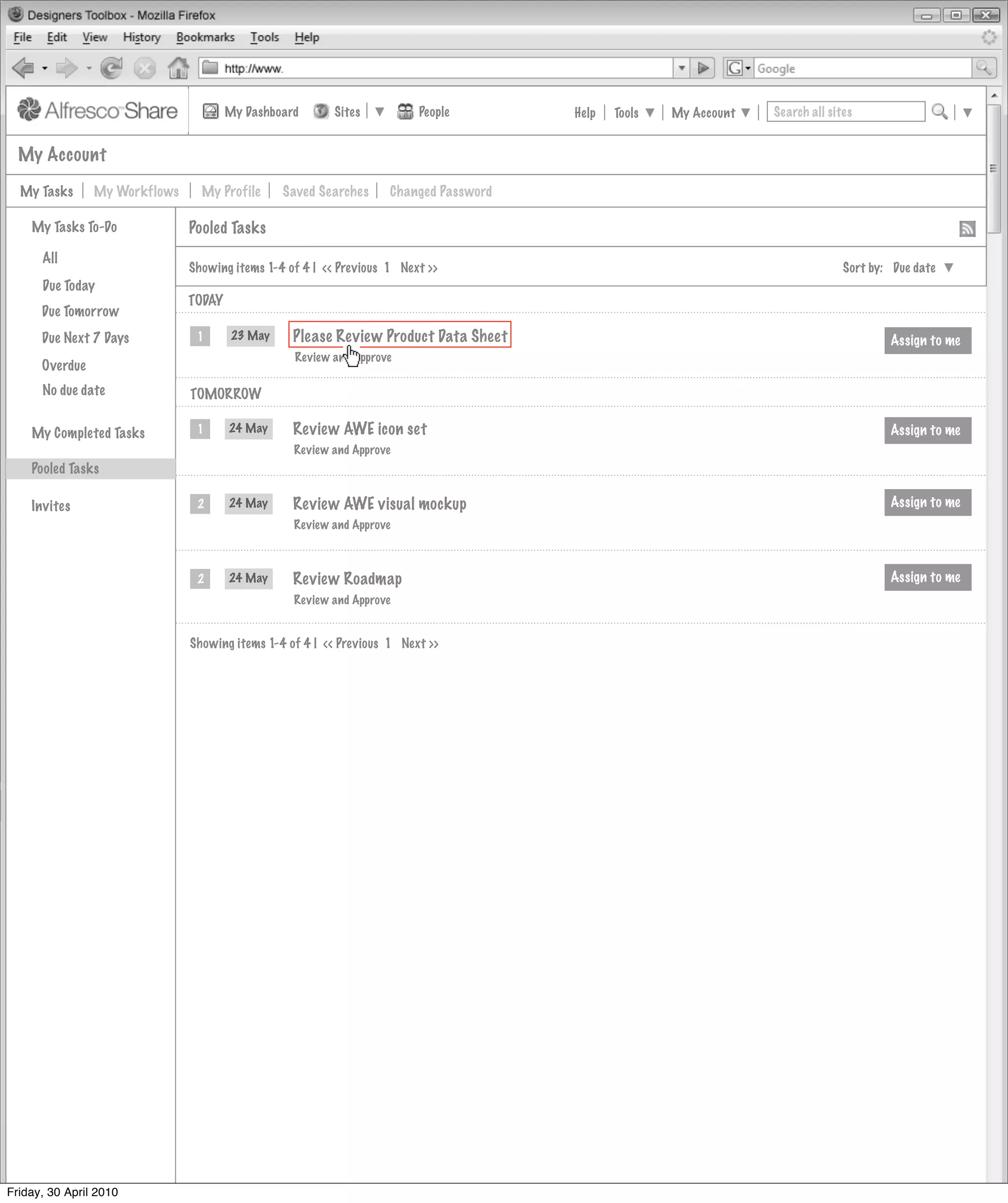Click the browser Back arrow icon
1008x1203 pixels.
(23, 68)
